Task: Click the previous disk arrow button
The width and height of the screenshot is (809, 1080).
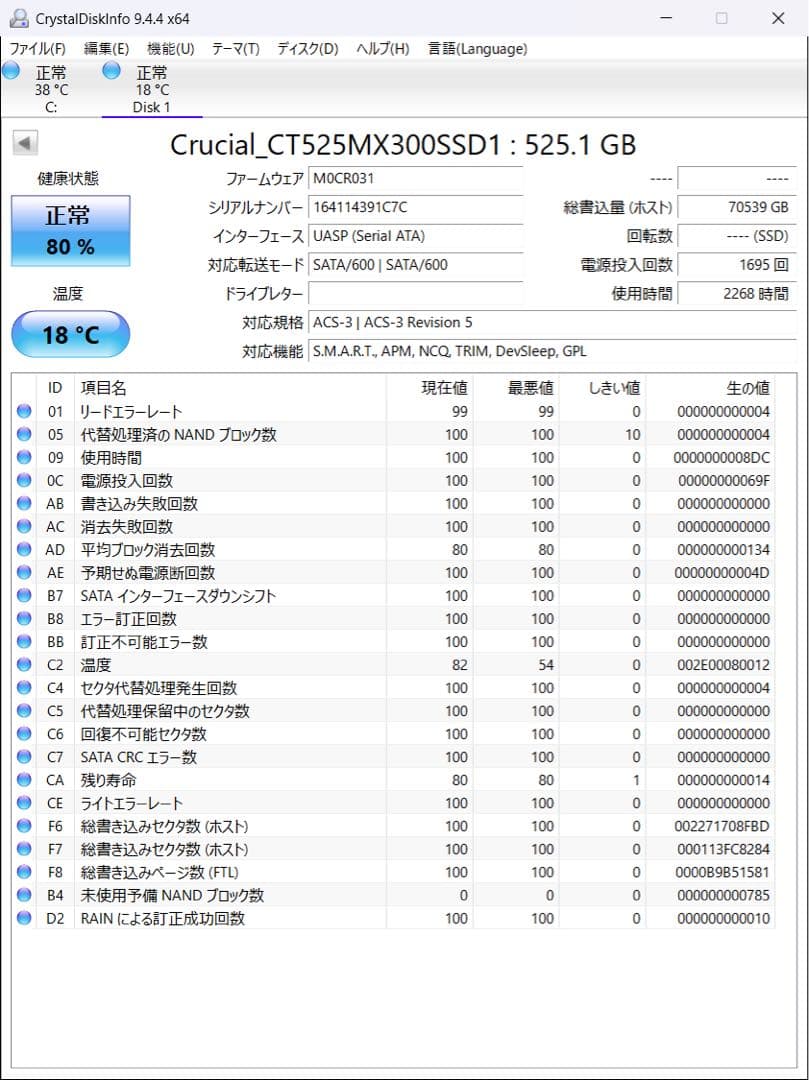Action: 25,143
